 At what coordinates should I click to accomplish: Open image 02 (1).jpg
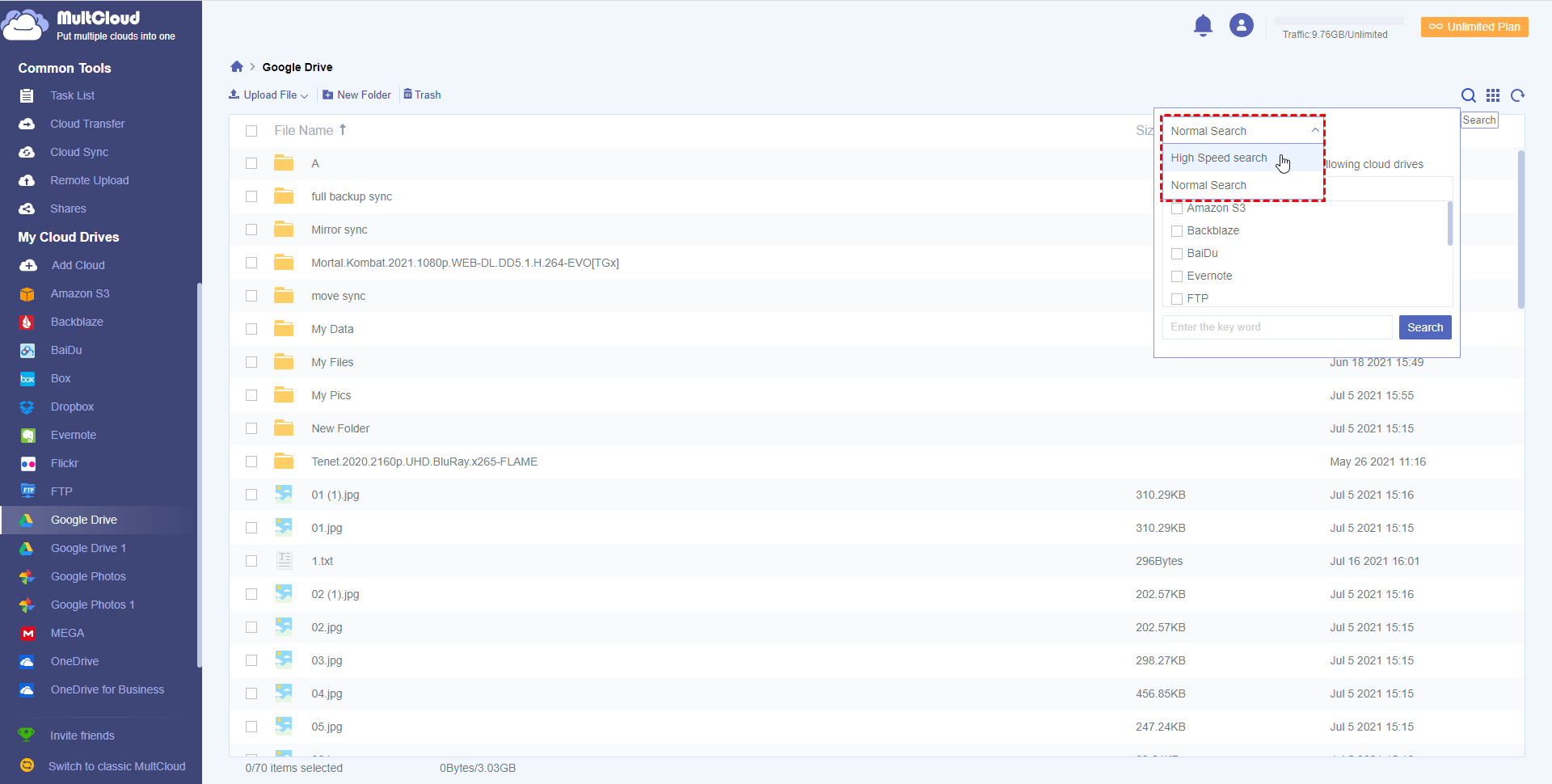(x=335, y=594)
